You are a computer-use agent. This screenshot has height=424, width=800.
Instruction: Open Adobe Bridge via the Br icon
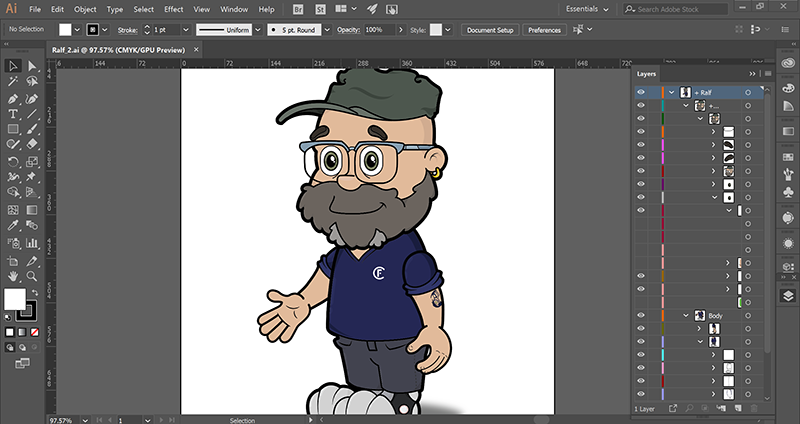point(300,9)
